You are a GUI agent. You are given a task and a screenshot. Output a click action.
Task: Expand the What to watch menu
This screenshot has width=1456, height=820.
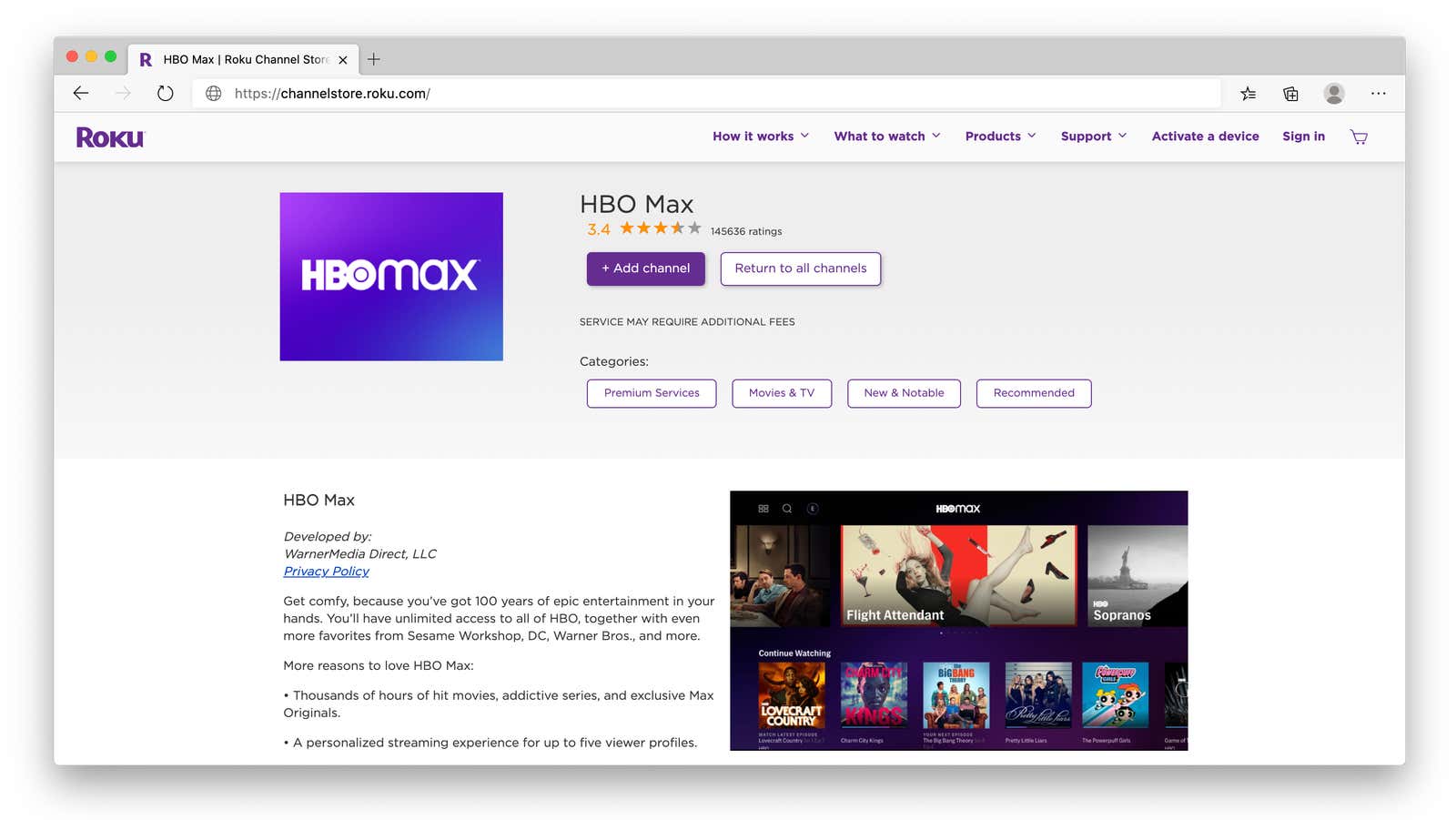pyautogui.click(x=887, y=137)
